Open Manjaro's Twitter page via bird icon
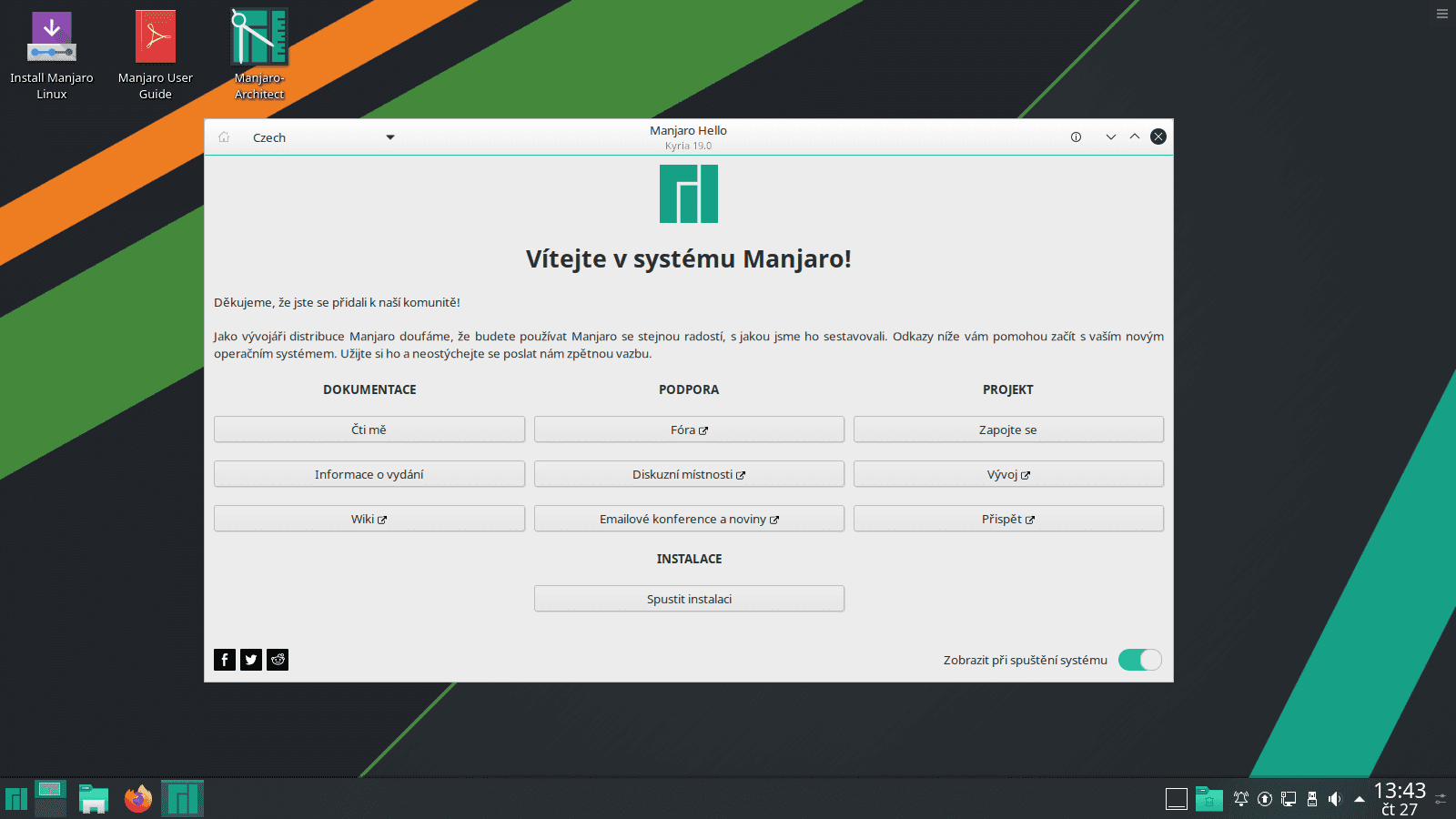1456x819 pixels. (250, 659)
